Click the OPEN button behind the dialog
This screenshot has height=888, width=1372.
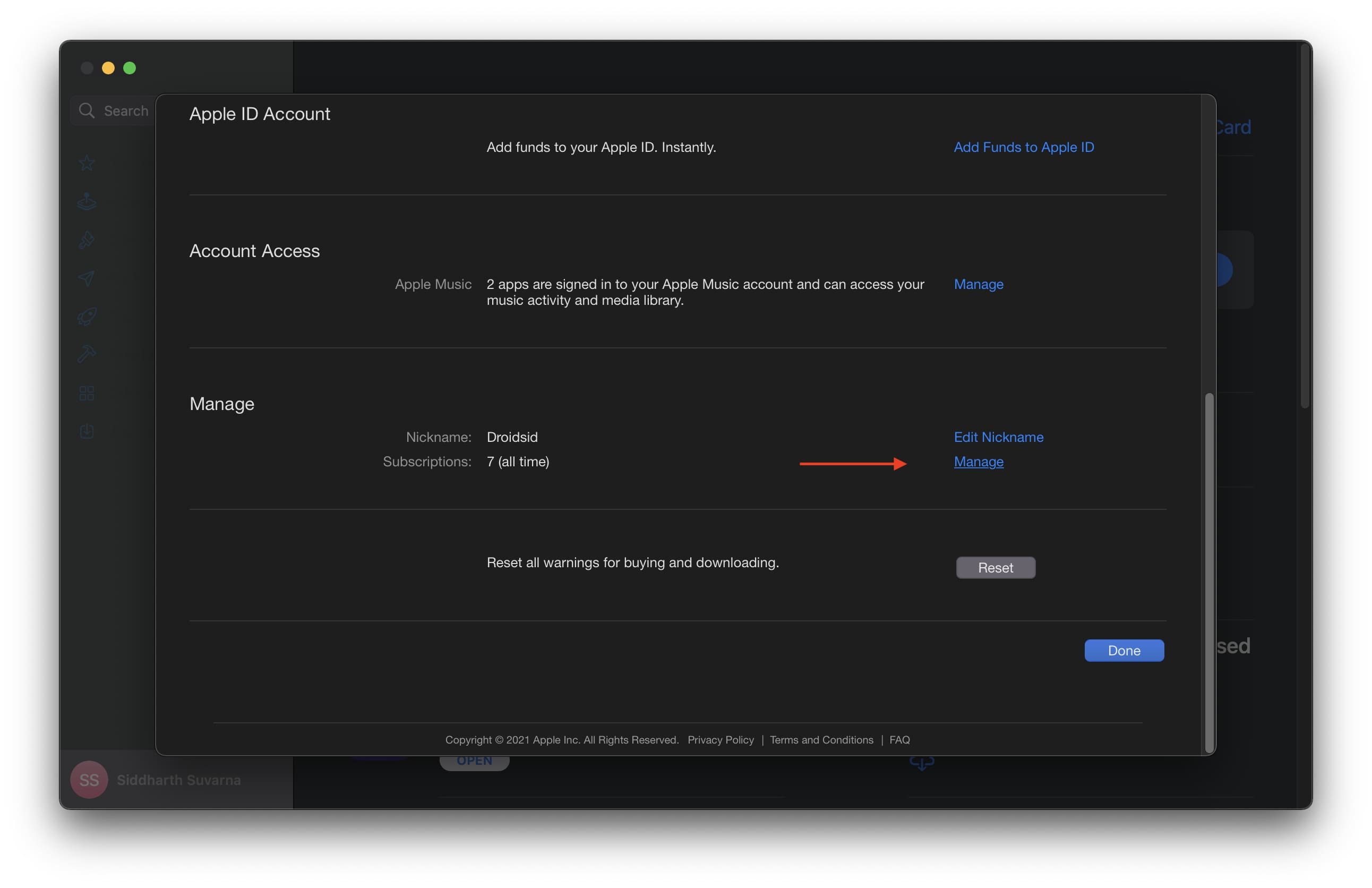475,762
